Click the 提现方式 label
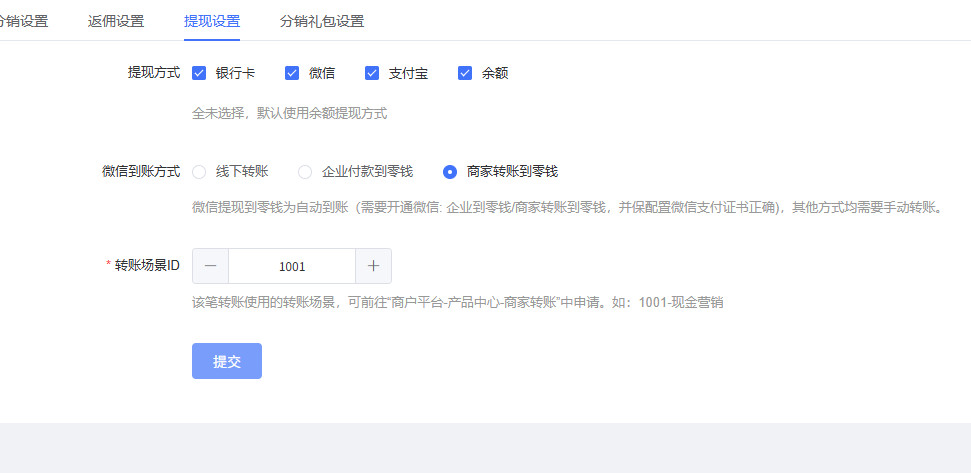The height and width of the screenshot is (473, 971). pos(154,73)
